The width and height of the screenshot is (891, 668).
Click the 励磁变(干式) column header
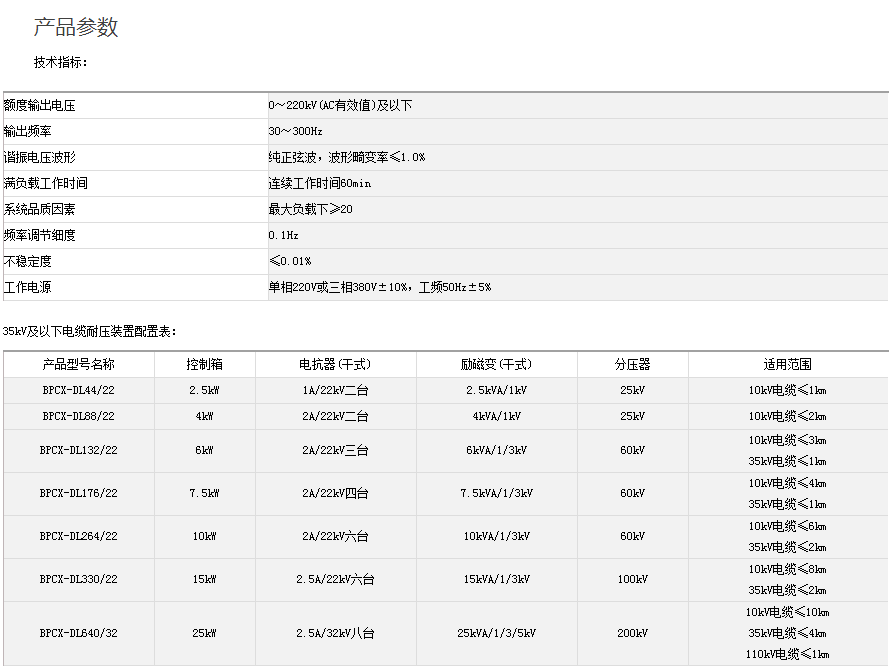[x=496, y=365]
